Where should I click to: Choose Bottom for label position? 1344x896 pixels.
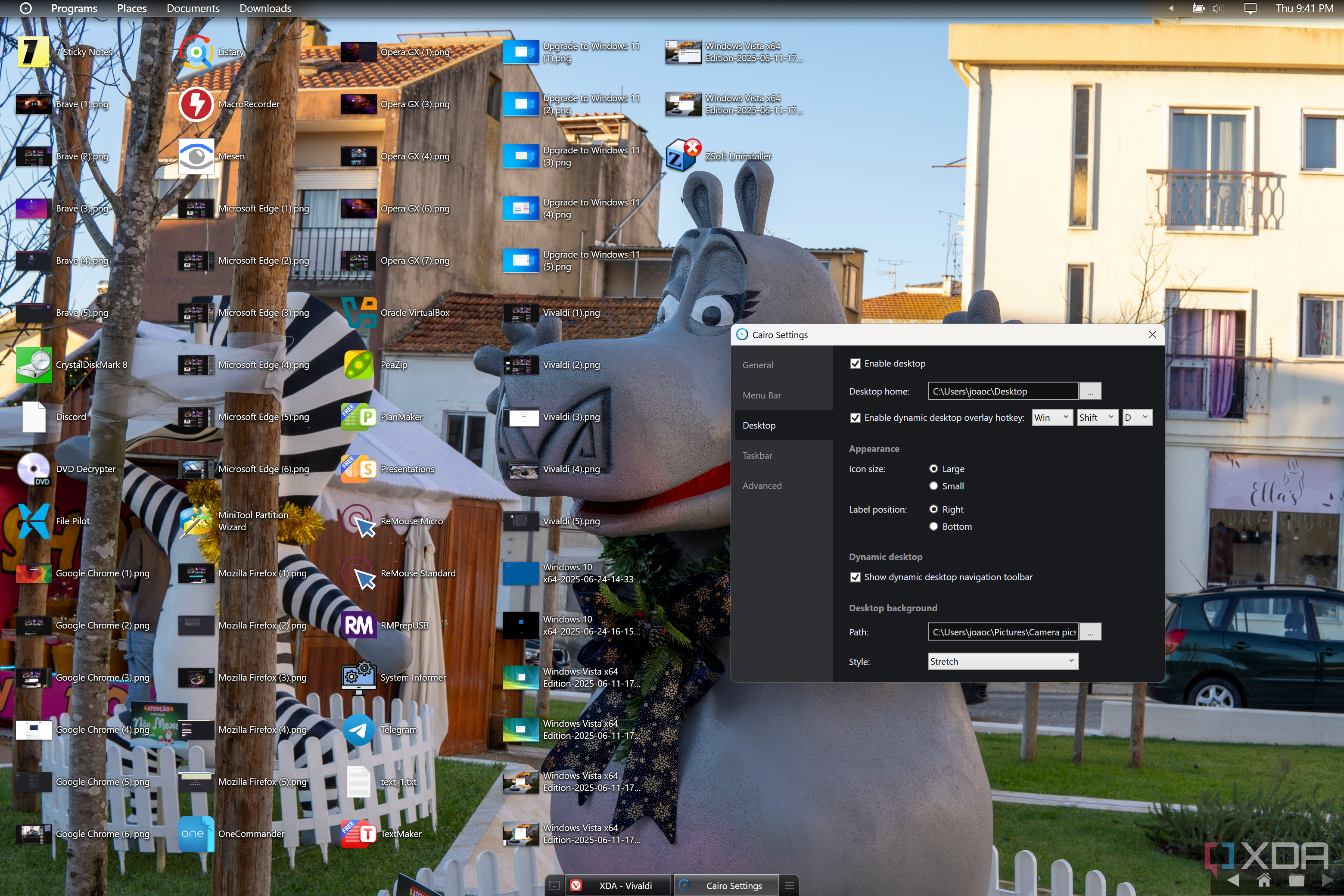[934, 527]
